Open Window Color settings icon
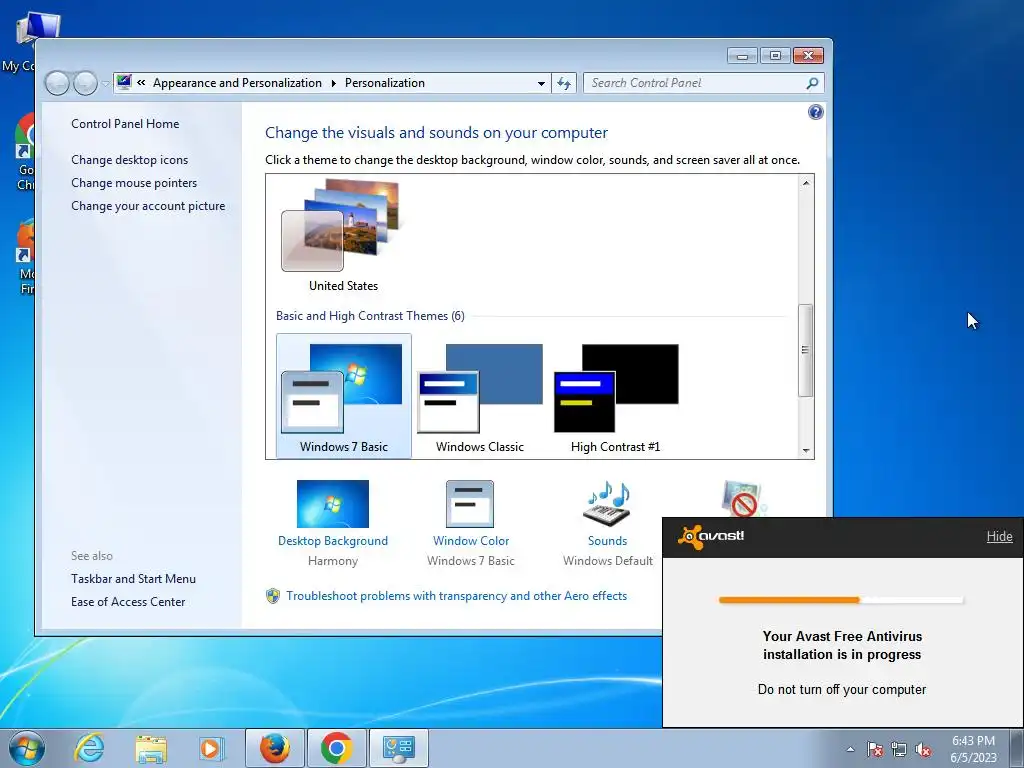1024x768 pixels. coord(470,504)
